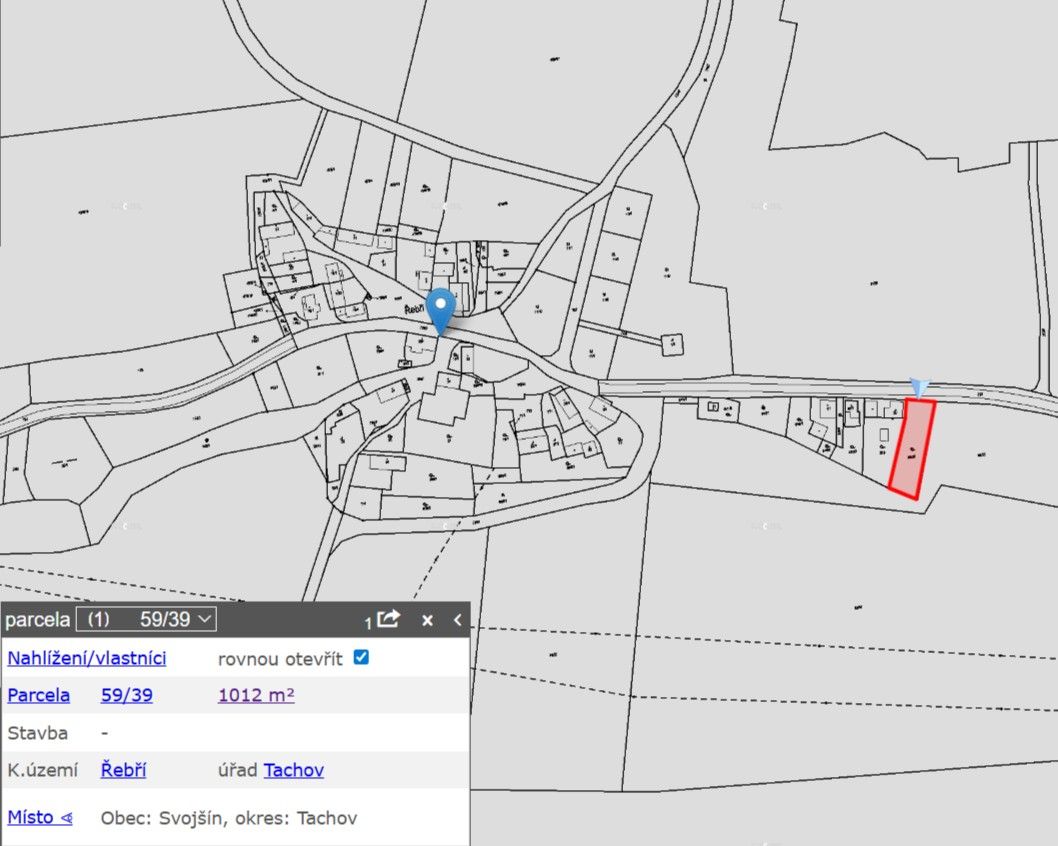Open the 'Nahlížení/vlastníci' link
Image resolution: width=1058 pixels, height=846 pixels.
pyautogui.click(x=87, y=658)
